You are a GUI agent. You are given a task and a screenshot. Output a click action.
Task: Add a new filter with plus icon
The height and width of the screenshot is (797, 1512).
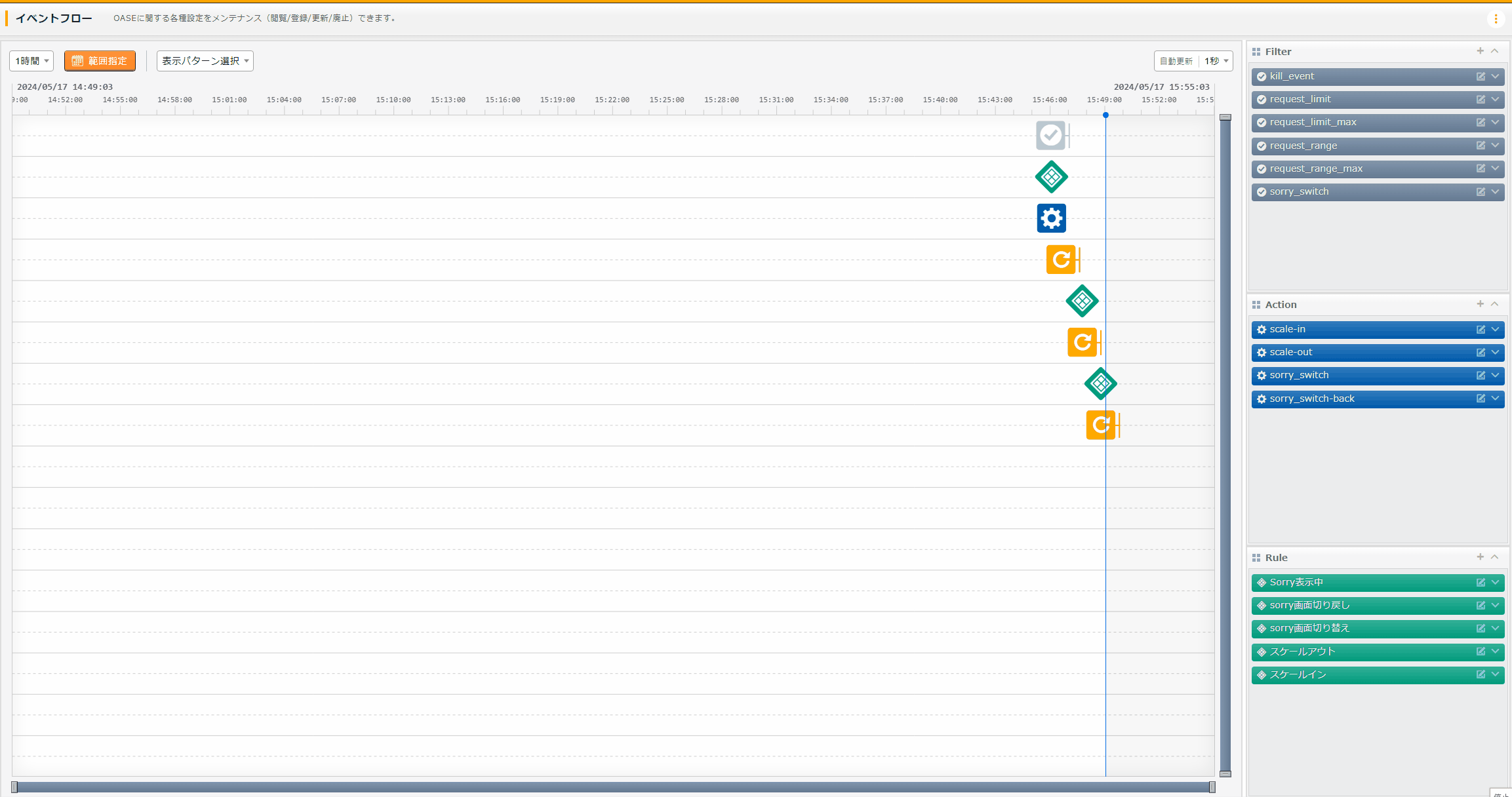pos(1480,51)
